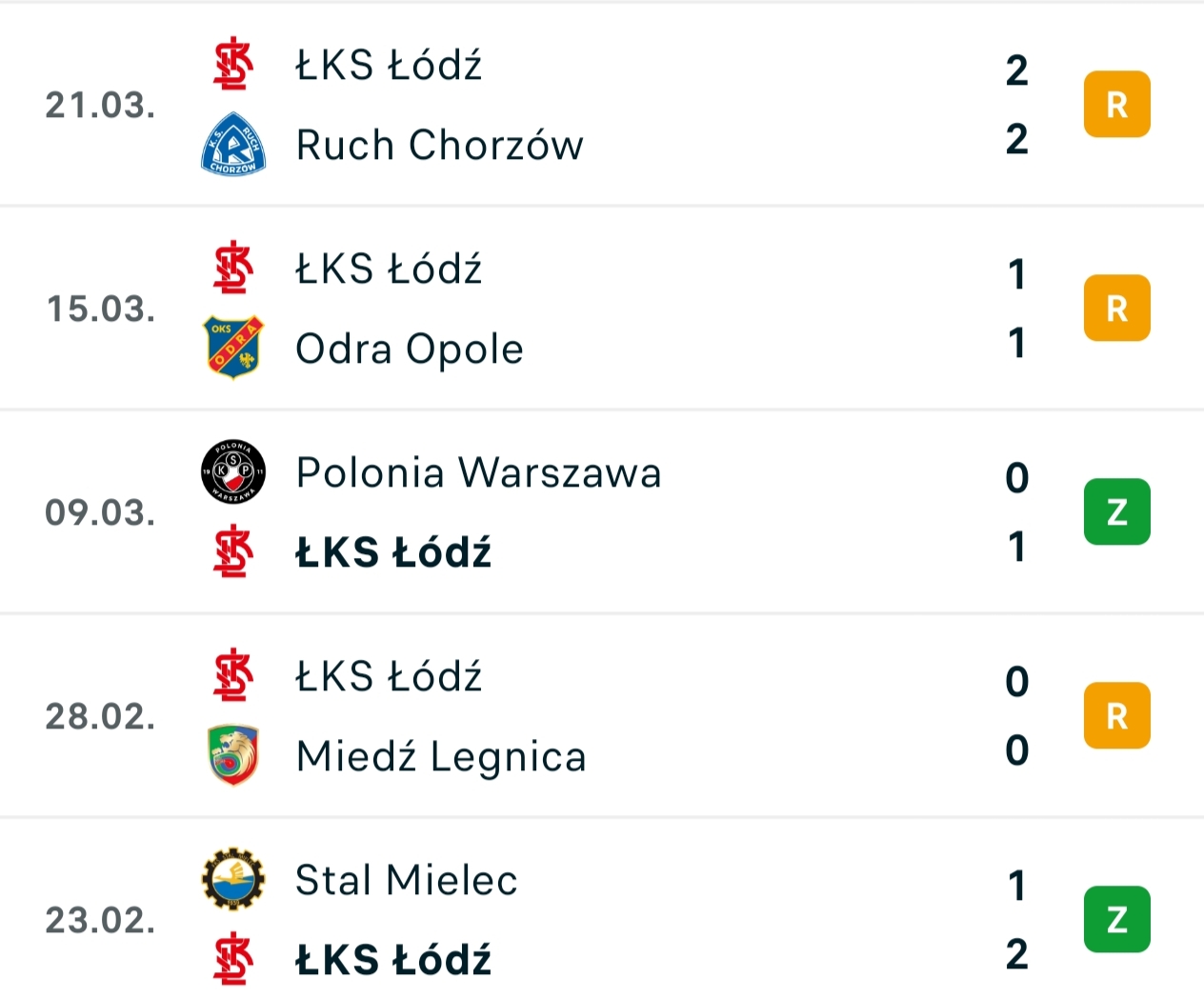Open the Miedź Legnica team name

(x=441, y=756)
